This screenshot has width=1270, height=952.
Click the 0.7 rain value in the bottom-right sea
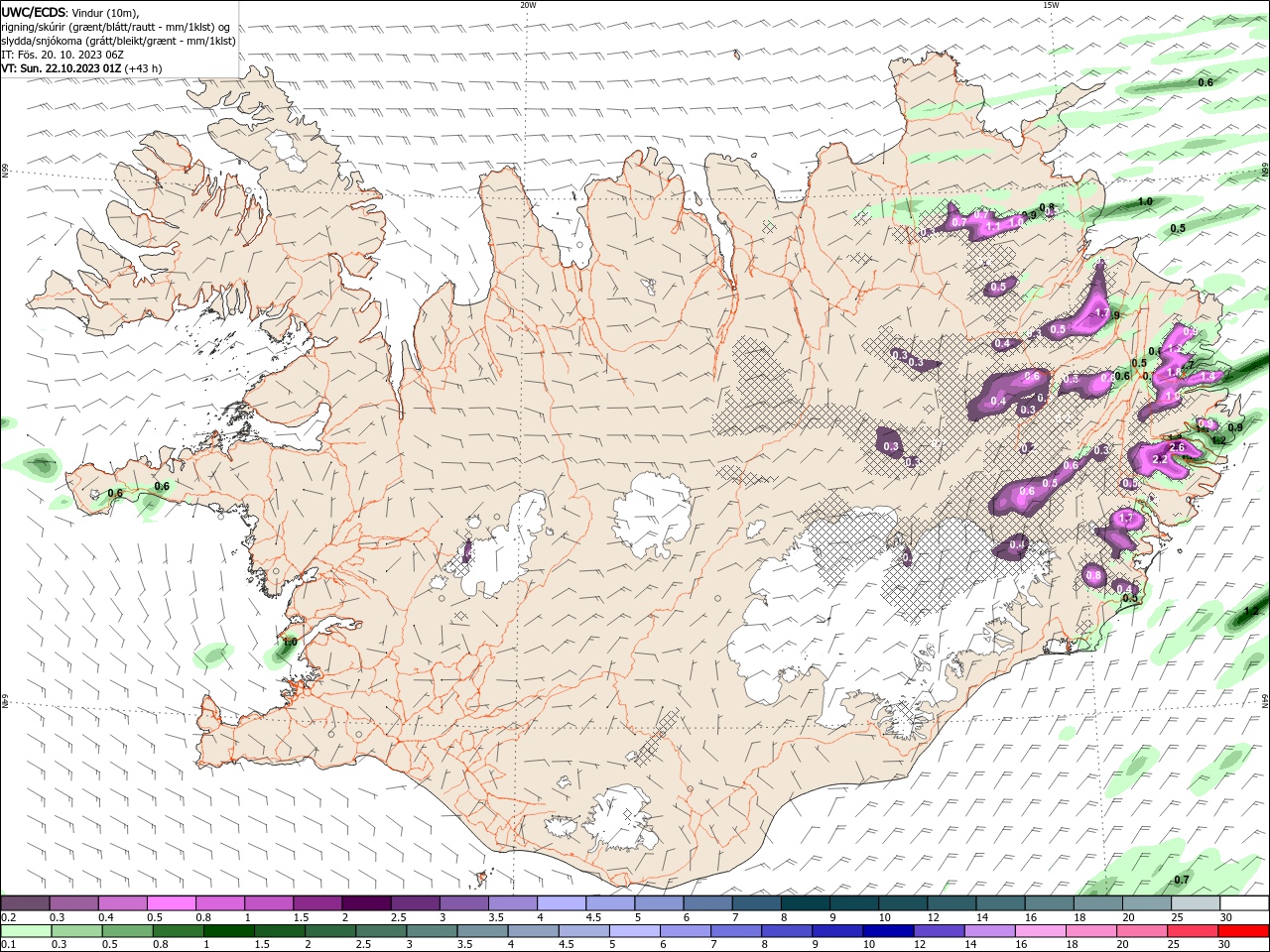pos(1182,880)
